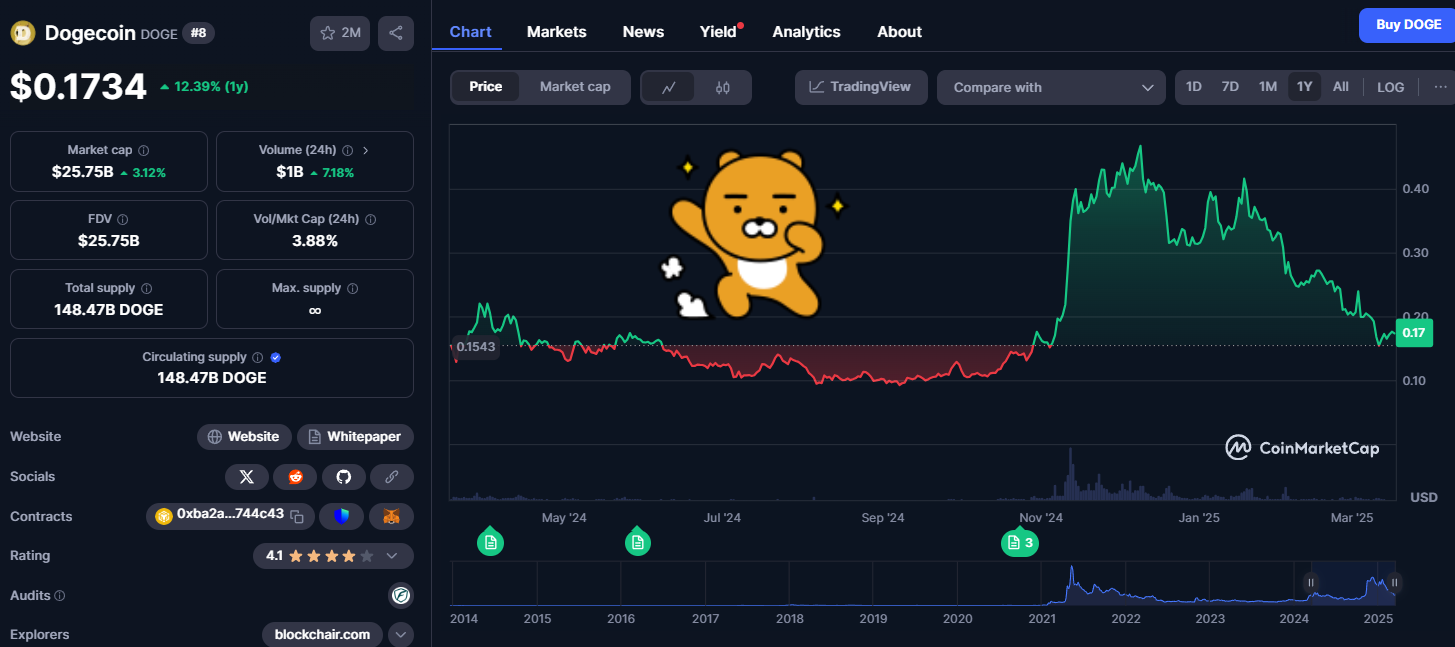
Task: Click the audit provider icon
Action: (x=401, y=595)
